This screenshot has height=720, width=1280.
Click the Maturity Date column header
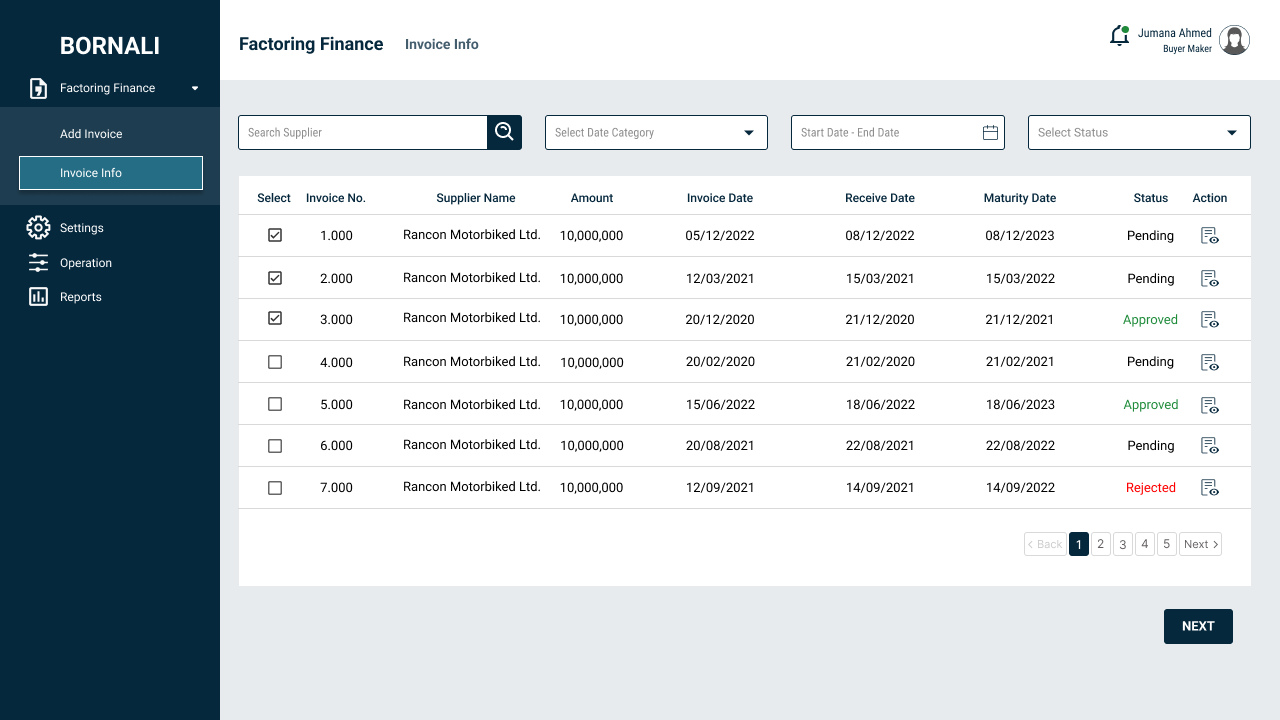tap(1020, 198)
